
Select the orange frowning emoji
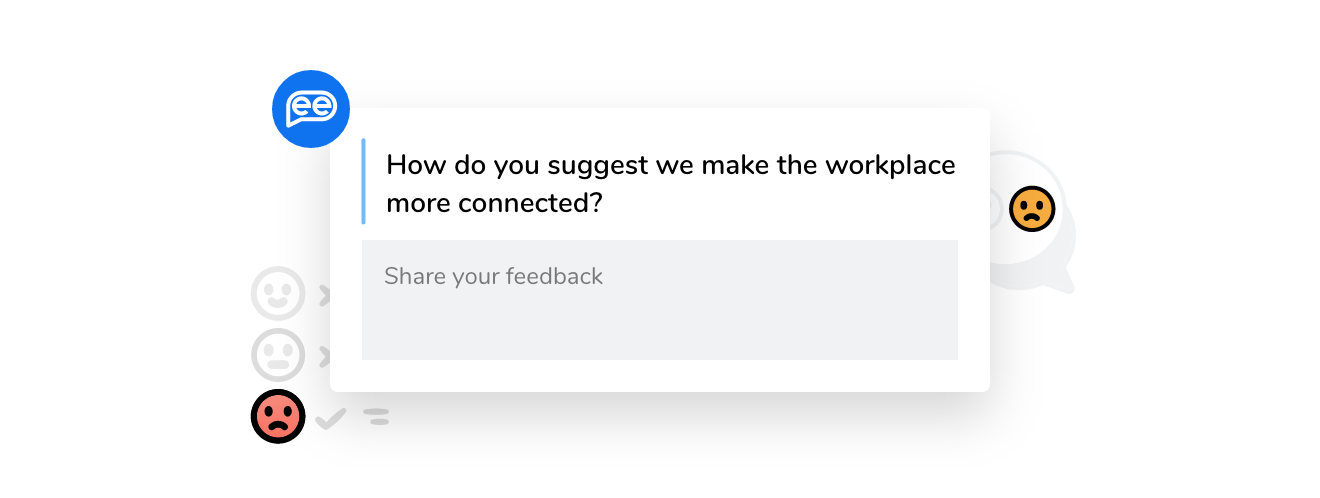1032,209
